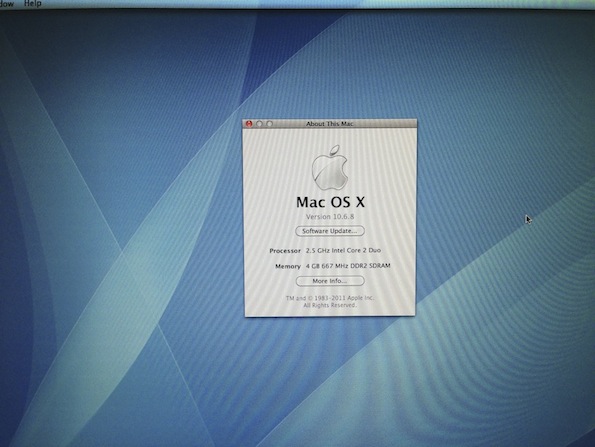Screen dimensions: 595x447
Task: Click the Software Update... button
Action: tap(330, 231)
